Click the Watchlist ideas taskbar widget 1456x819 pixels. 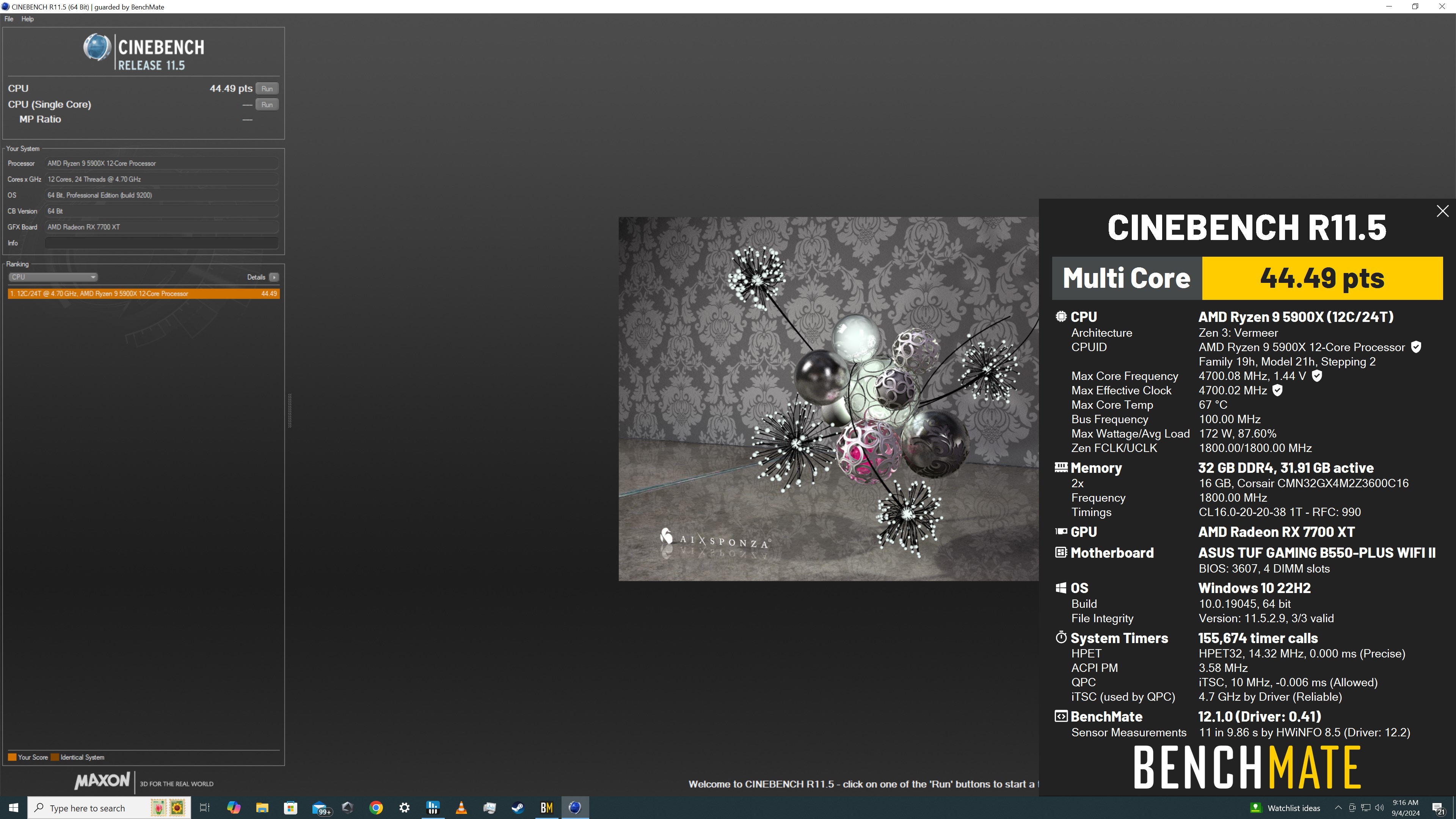pos(1285,808)
